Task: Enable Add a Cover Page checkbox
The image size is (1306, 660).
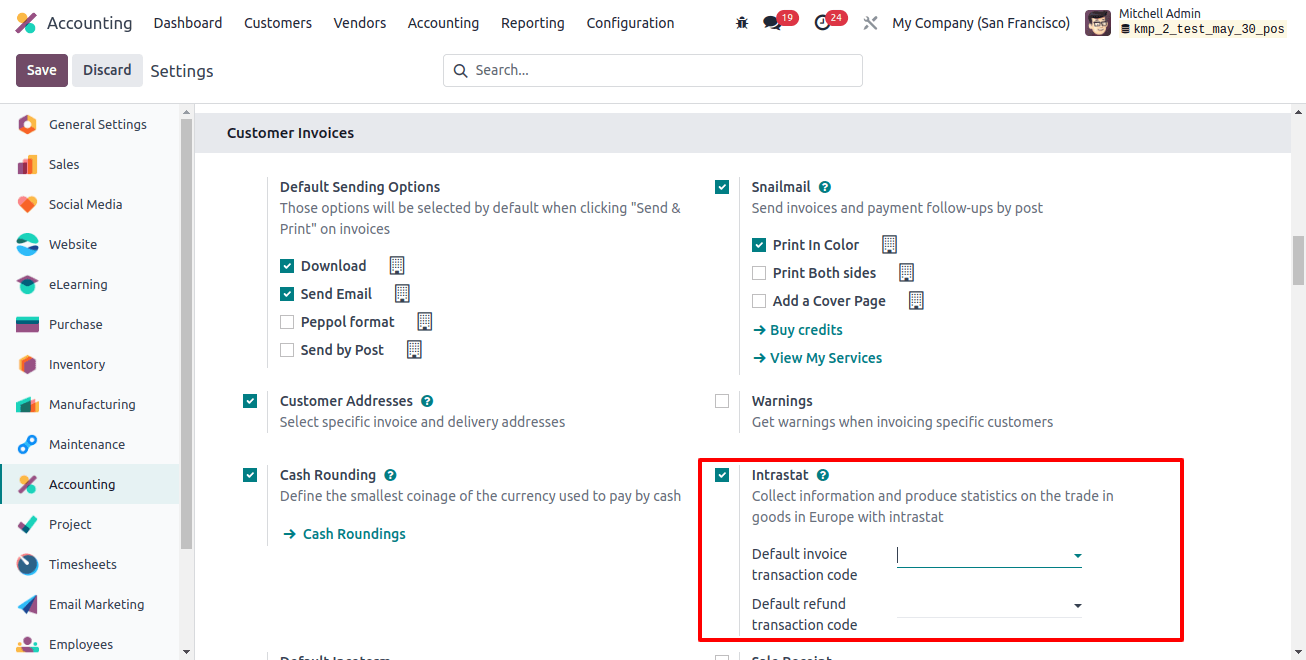Action: [x=759, y=301]
